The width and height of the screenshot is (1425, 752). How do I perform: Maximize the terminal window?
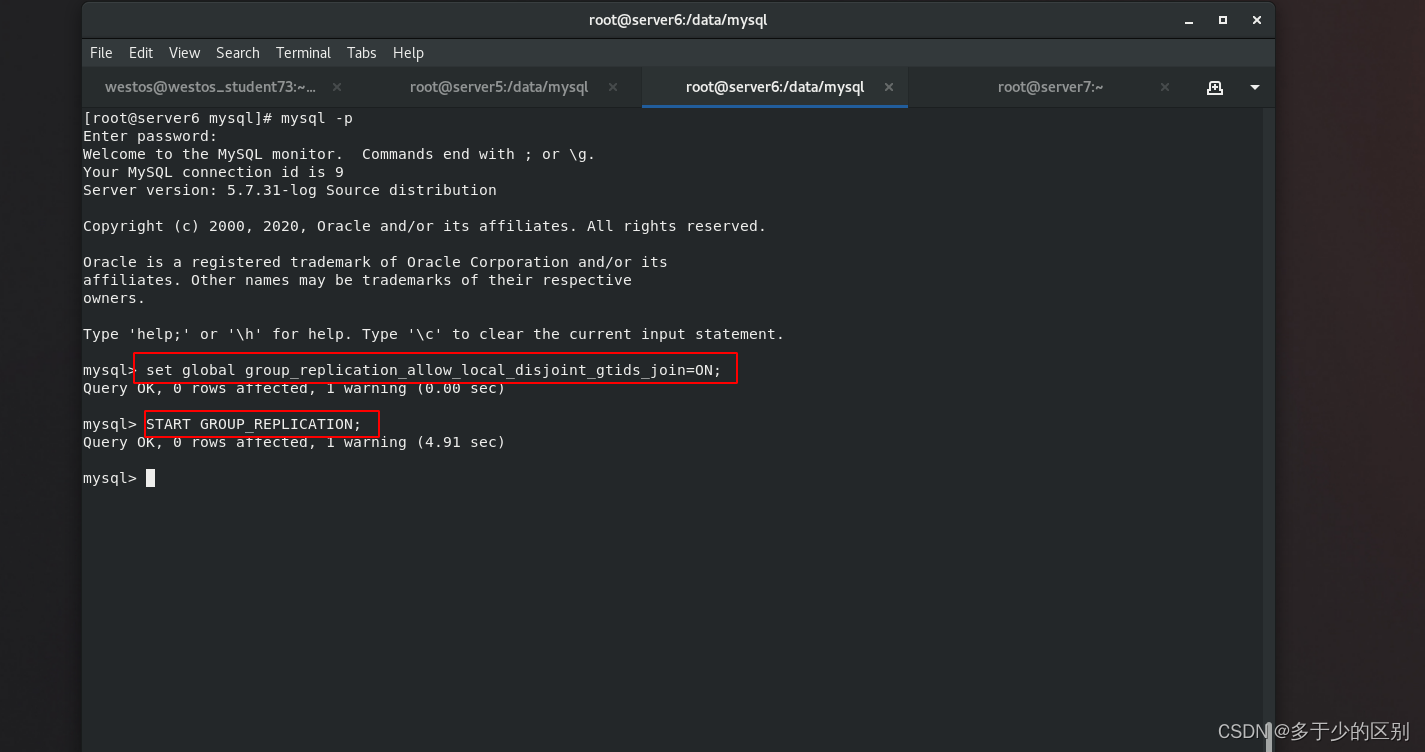point(1222,20)
